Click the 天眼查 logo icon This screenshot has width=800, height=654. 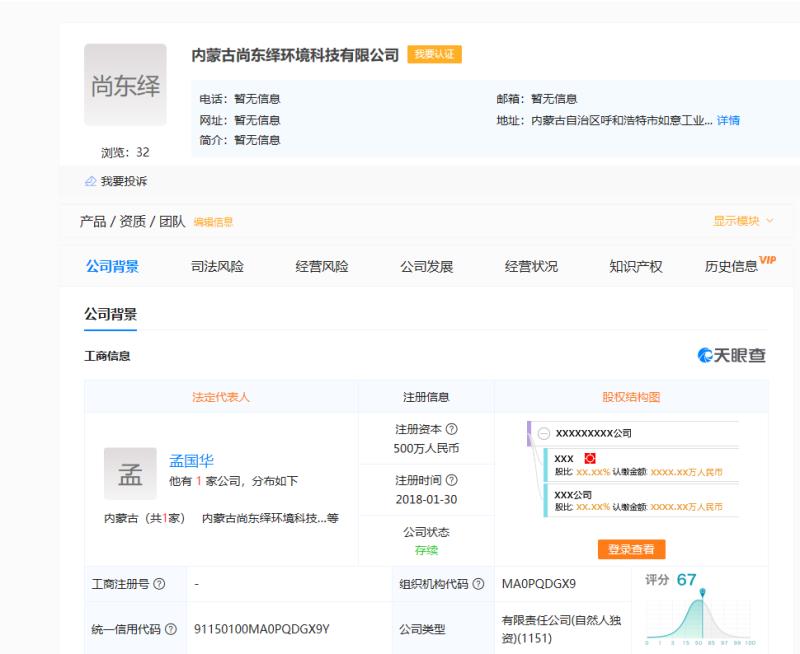coord(706,356)
